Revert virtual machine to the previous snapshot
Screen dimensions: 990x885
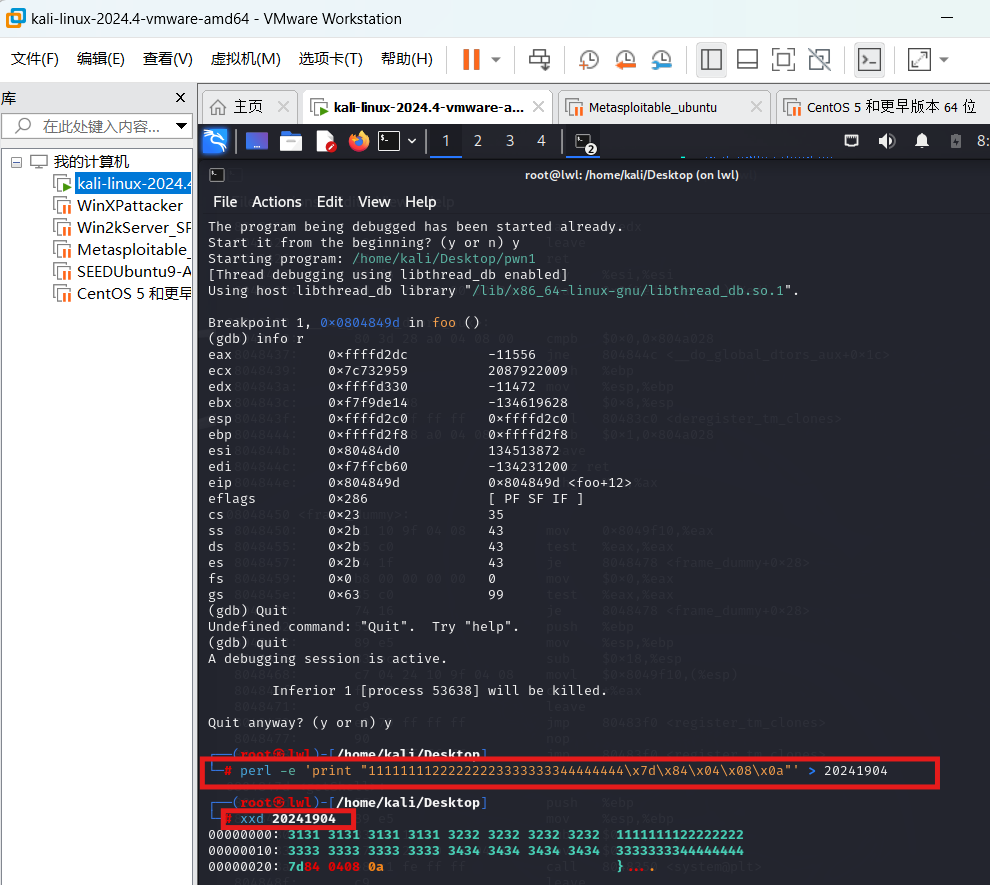625,59
